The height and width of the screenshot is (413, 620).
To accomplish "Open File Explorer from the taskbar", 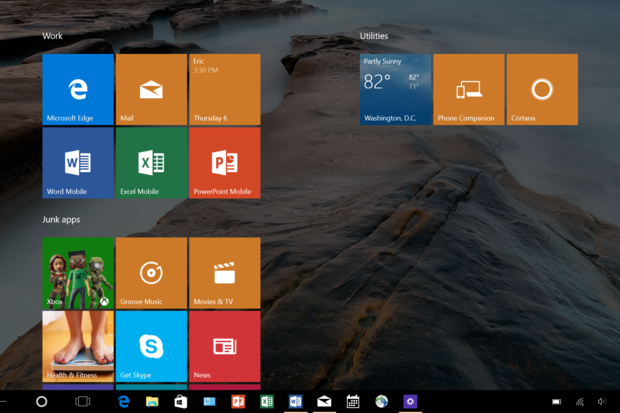I will tap(152, 402).
